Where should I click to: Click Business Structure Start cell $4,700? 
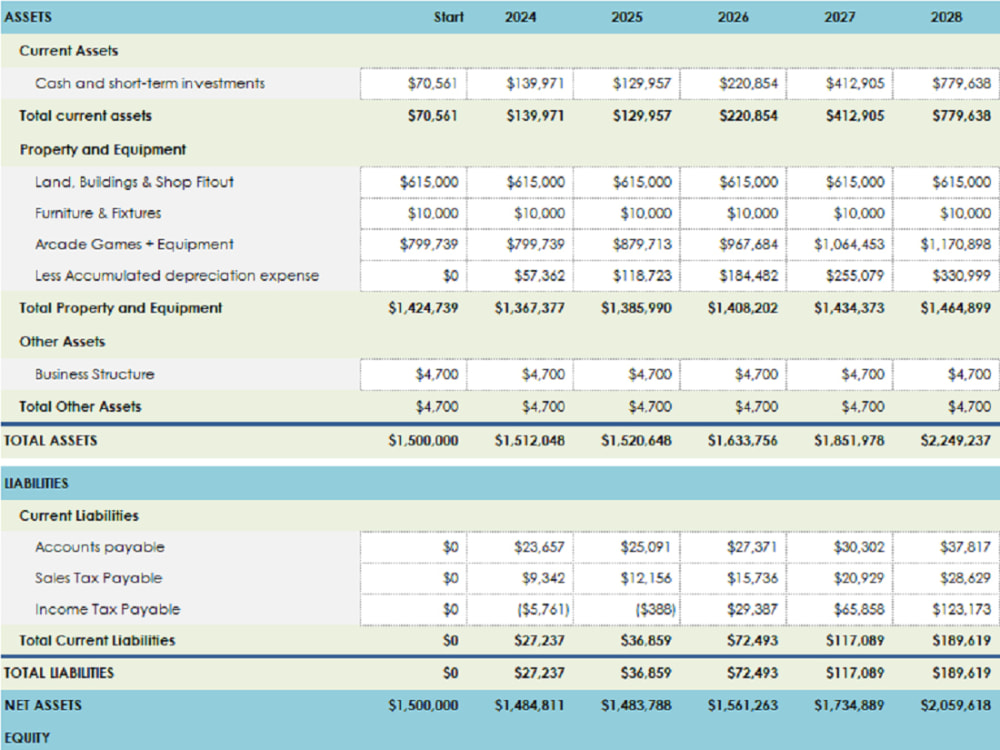(413, 374)
